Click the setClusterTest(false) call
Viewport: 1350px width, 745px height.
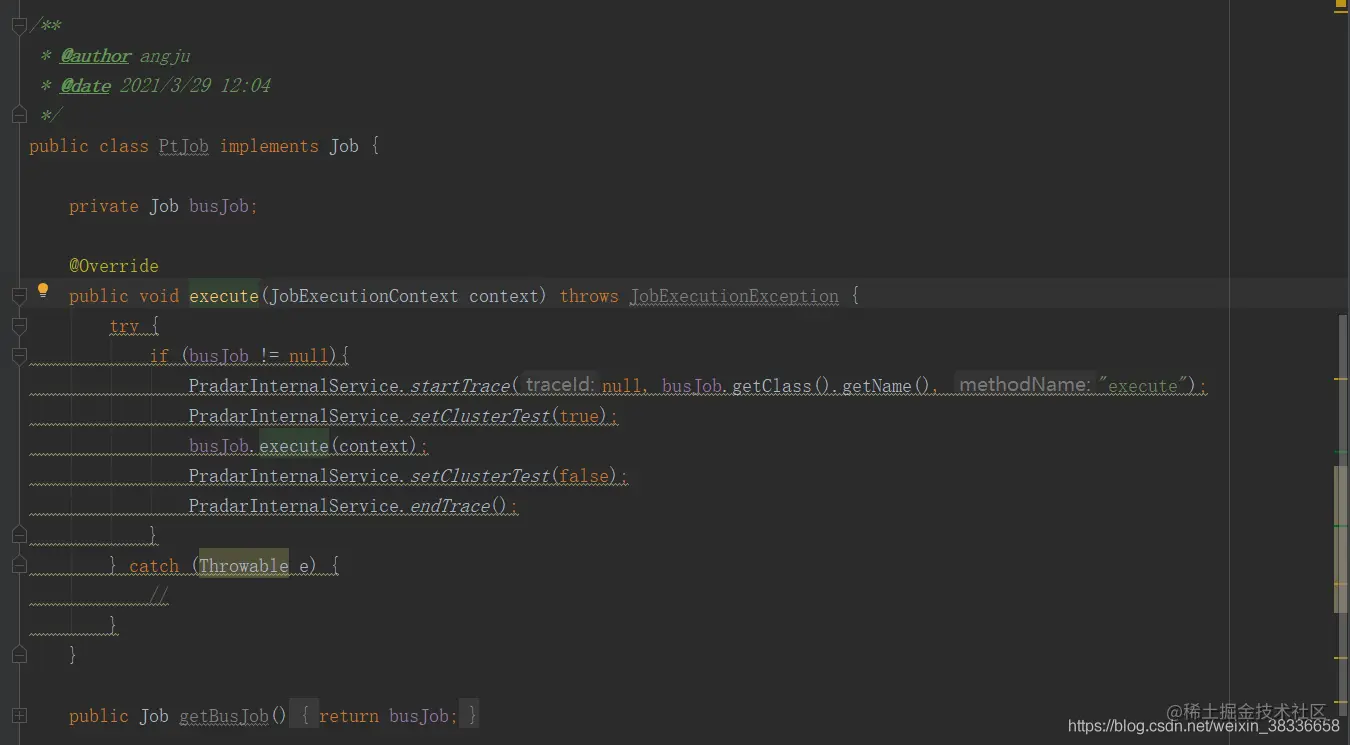click(x=515, y=476)
